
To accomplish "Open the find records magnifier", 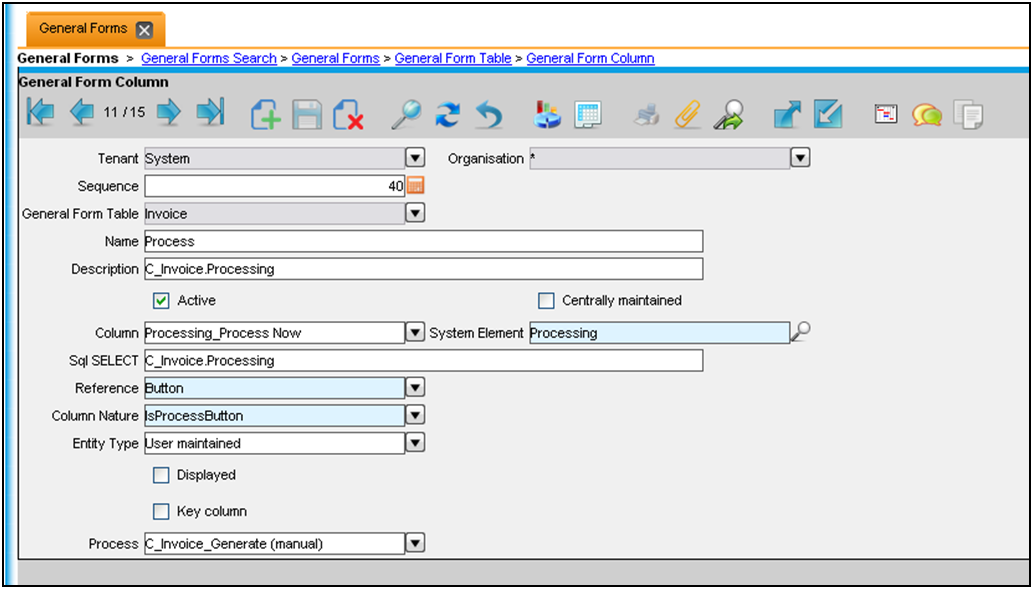I will [x=405, y=114].
